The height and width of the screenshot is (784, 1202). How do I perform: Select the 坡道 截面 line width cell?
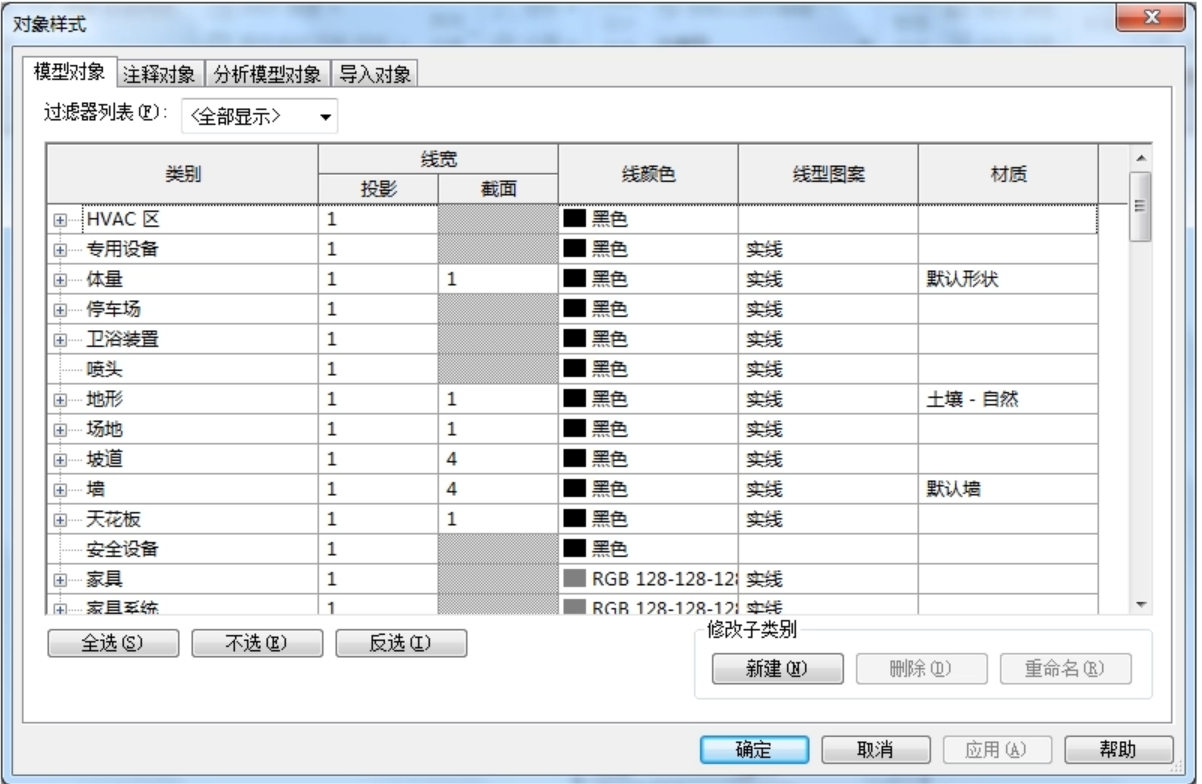tap(497, 460)
